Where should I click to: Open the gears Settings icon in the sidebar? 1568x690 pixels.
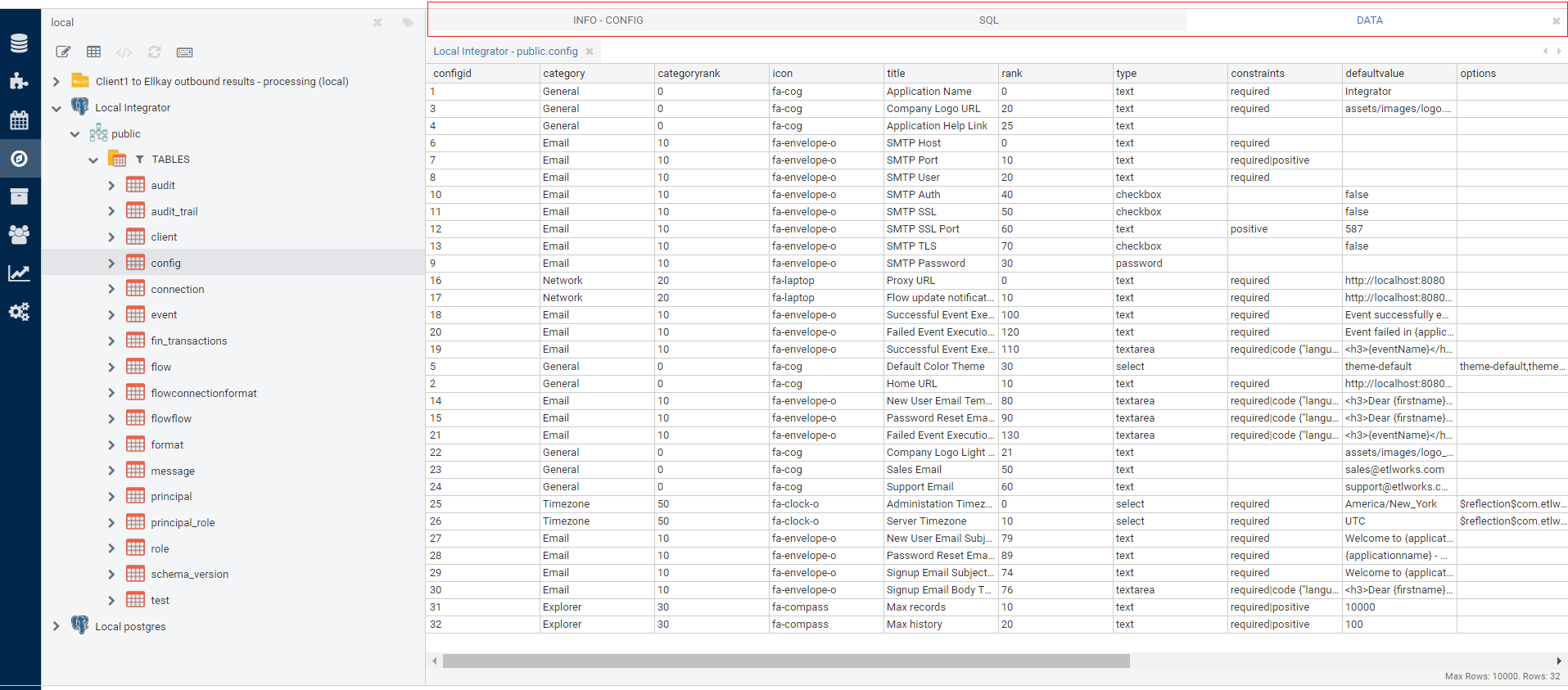tap(19, 312)
